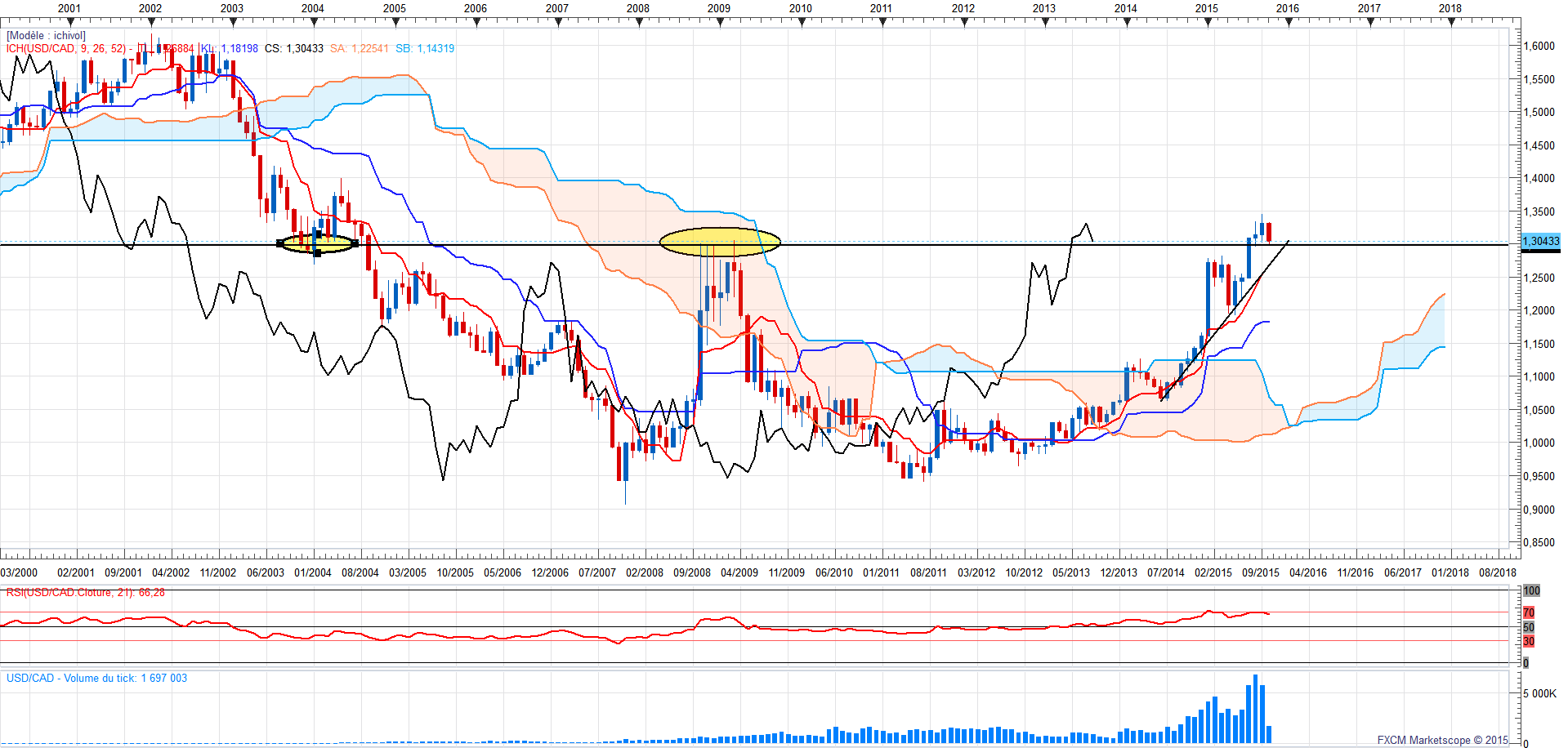Click the 09/2008 date label
The image size is (1568, 748).
692,572
